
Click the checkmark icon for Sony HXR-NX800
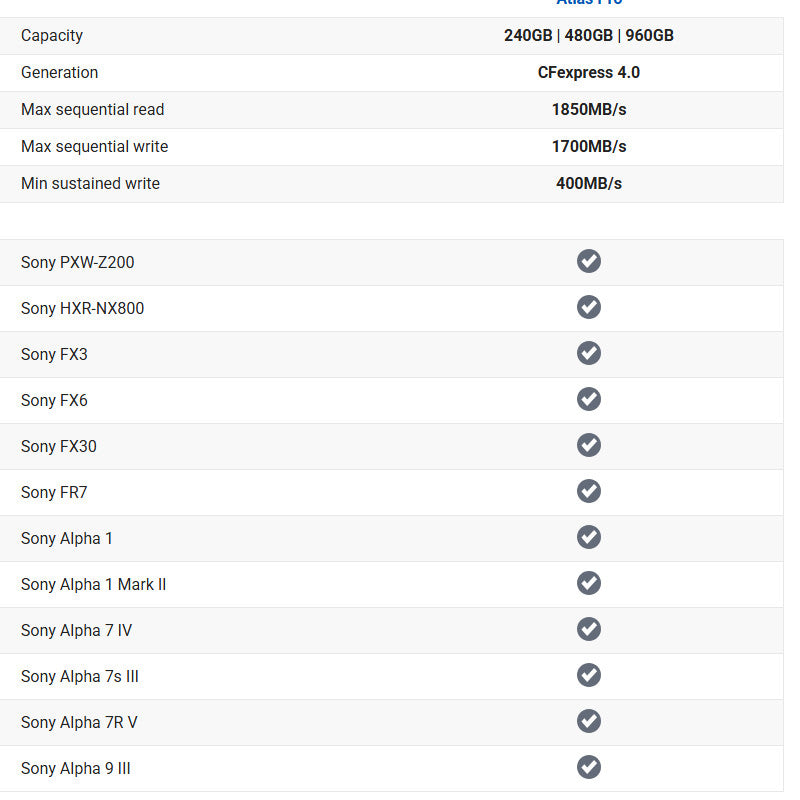[589, 307]
